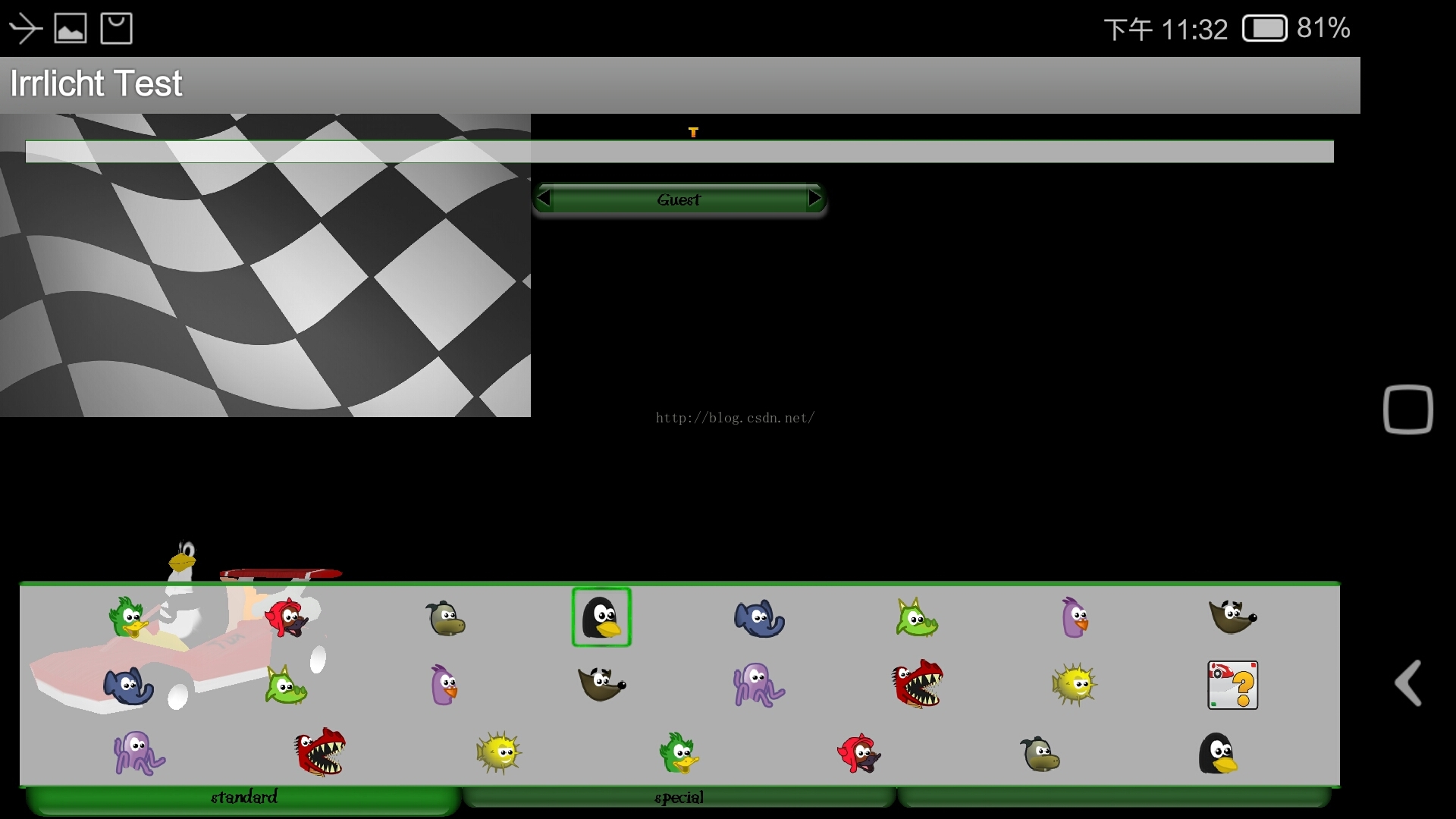This screenshot has width=1456, height=819.
Task: Tap the arrow notification icon in status bar
Action: 25,29
